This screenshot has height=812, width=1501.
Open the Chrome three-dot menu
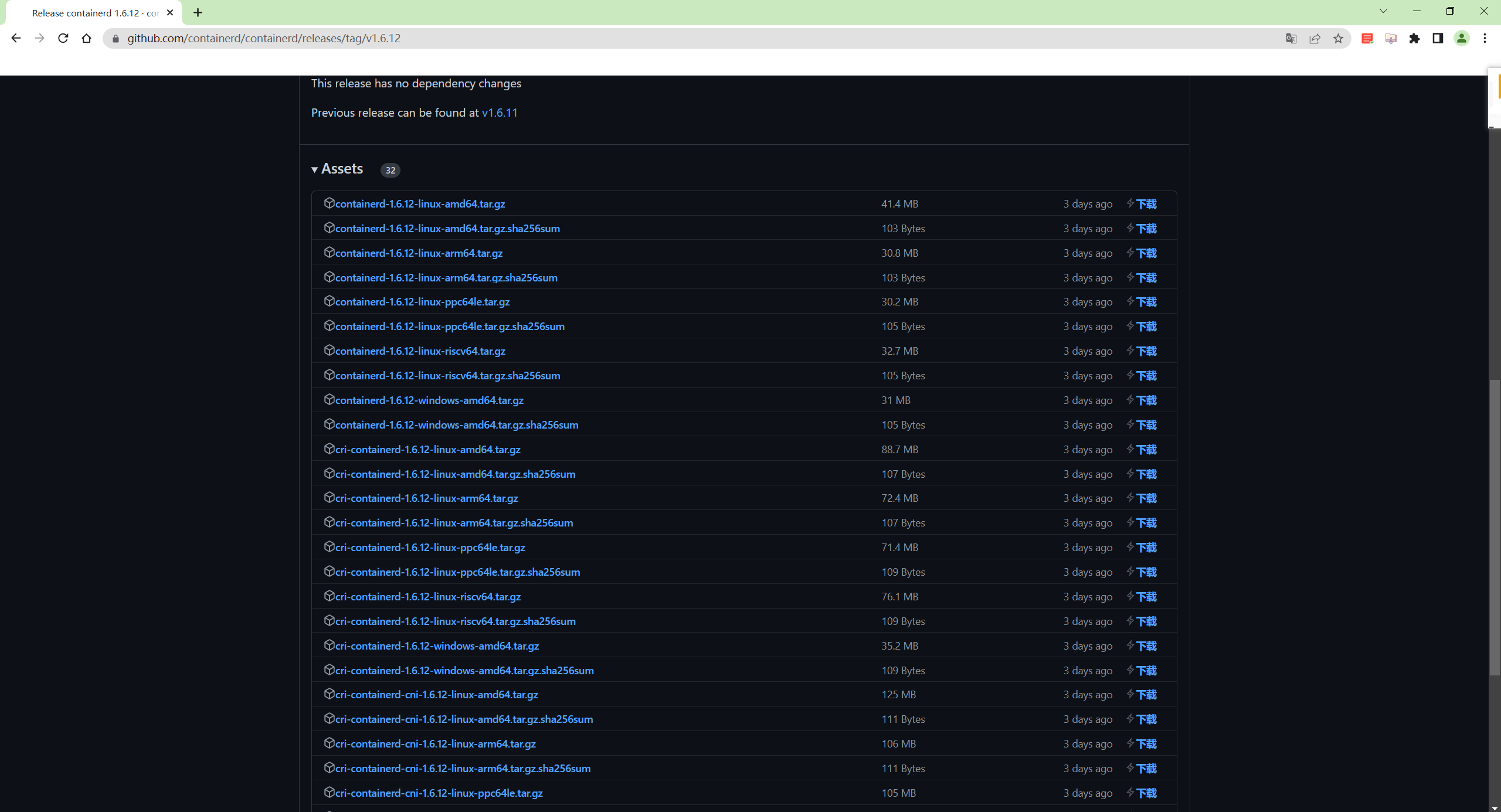coord(1485,38)
